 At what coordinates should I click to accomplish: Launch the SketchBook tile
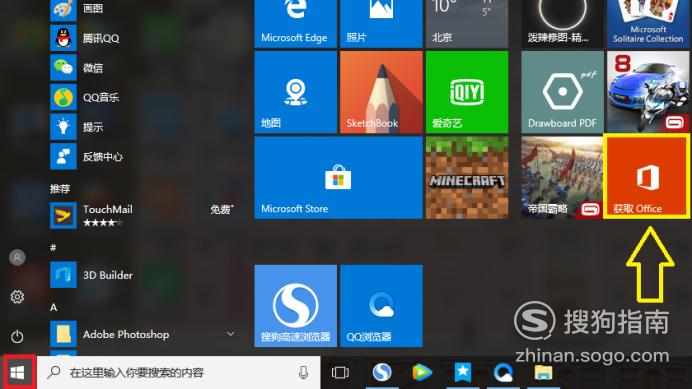tap(381, 92)
